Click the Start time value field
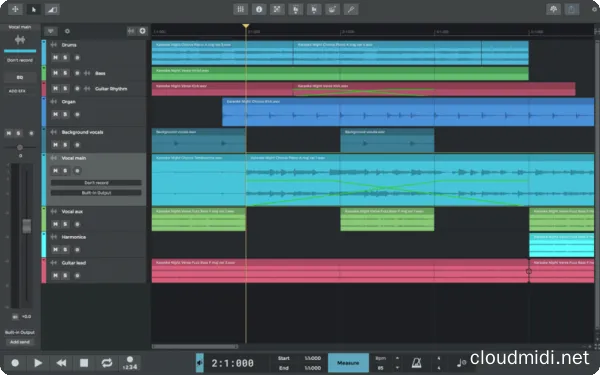 click(x=313, y=358)
